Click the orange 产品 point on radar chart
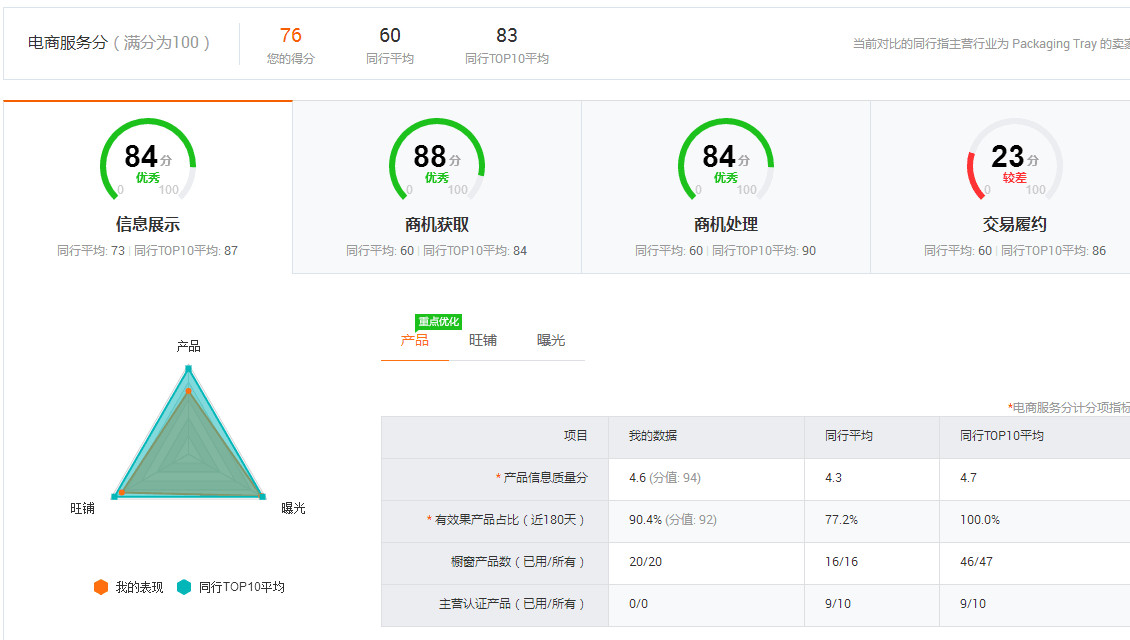The width and height of the screenshot is (1130, 640). pos(188,390)
